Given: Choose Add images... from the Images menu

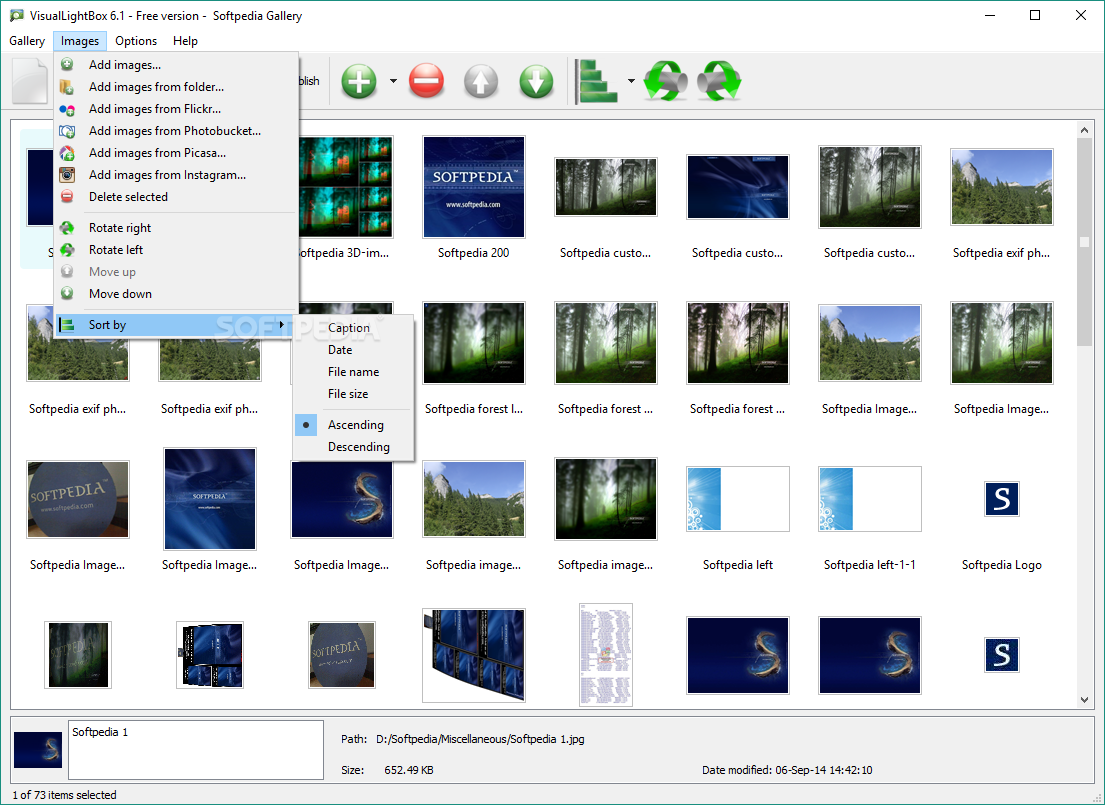Looking at the screenshot, I should point(176,65).
